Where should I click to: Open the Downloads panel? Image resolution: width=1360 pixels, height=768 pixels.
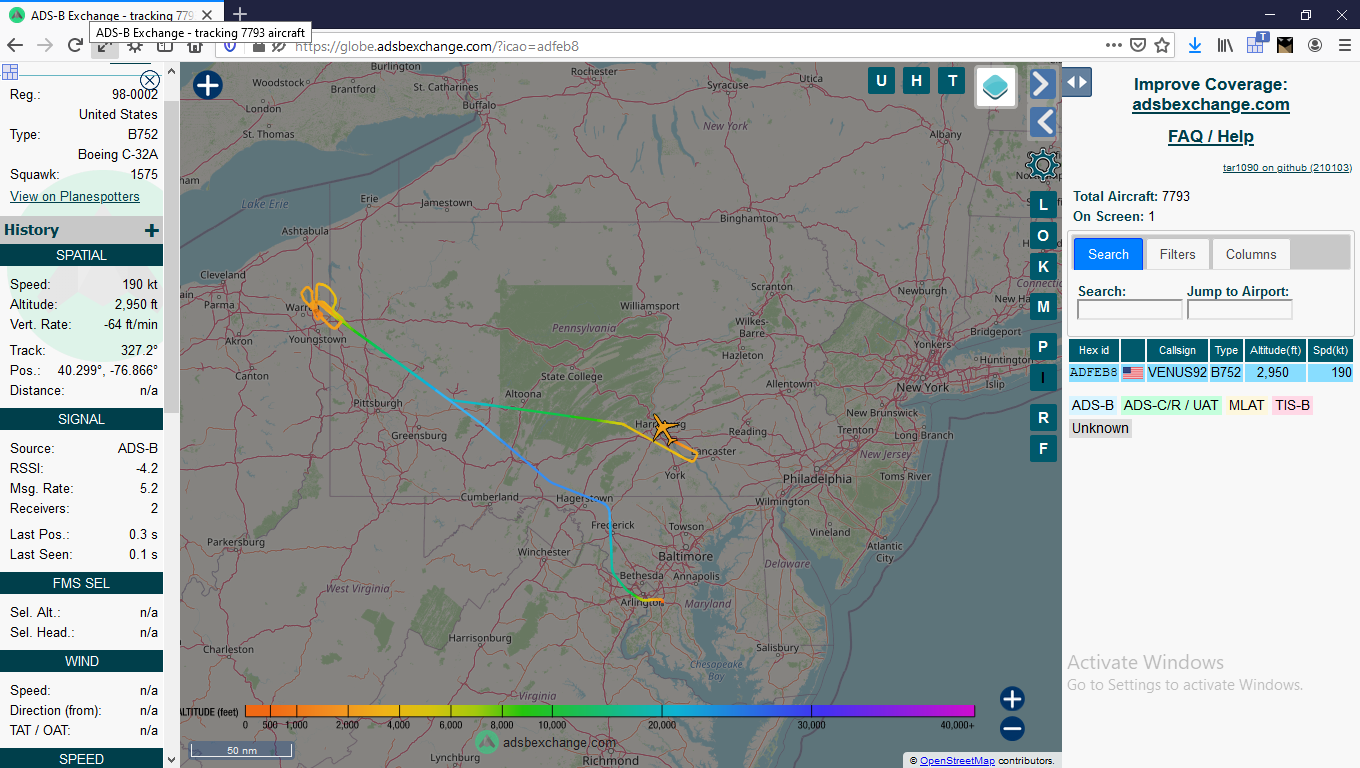[1195, 45]
